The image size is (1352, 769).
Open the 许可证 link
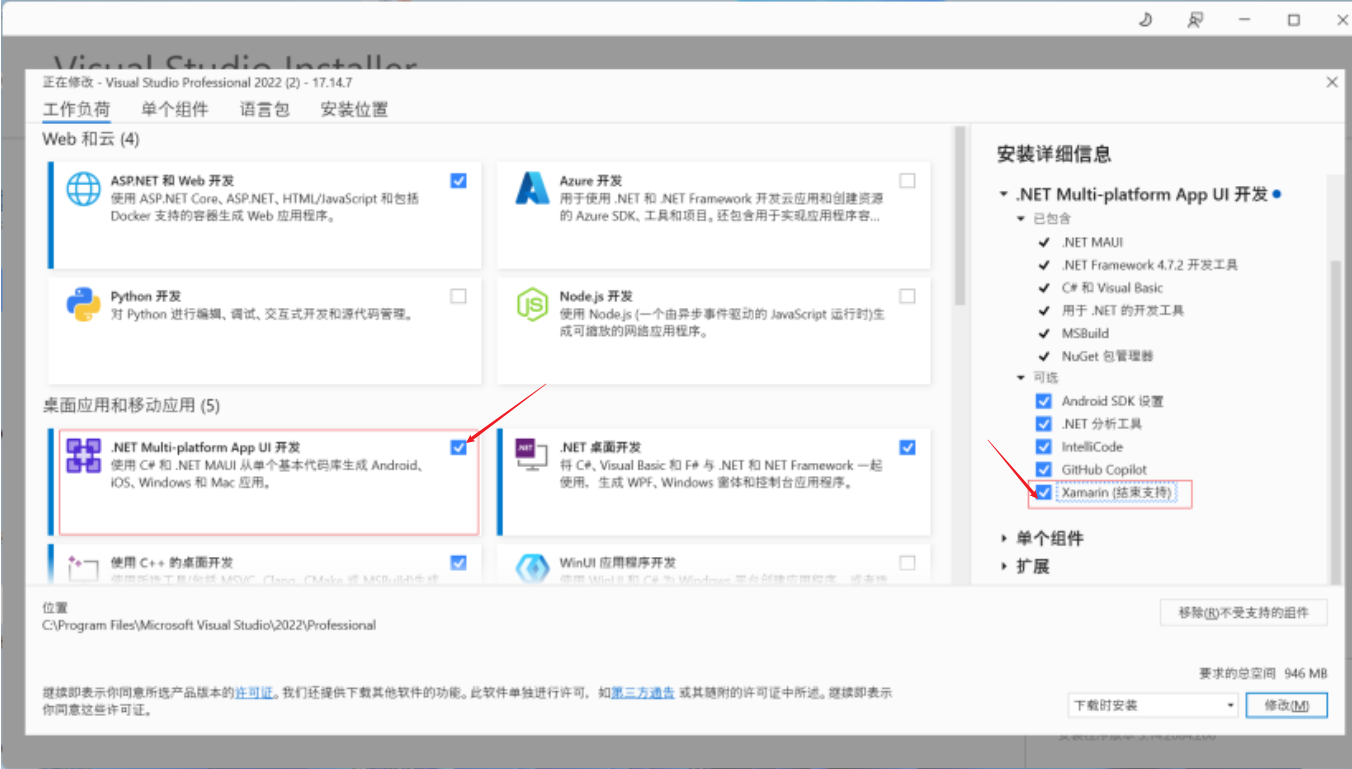254,693
